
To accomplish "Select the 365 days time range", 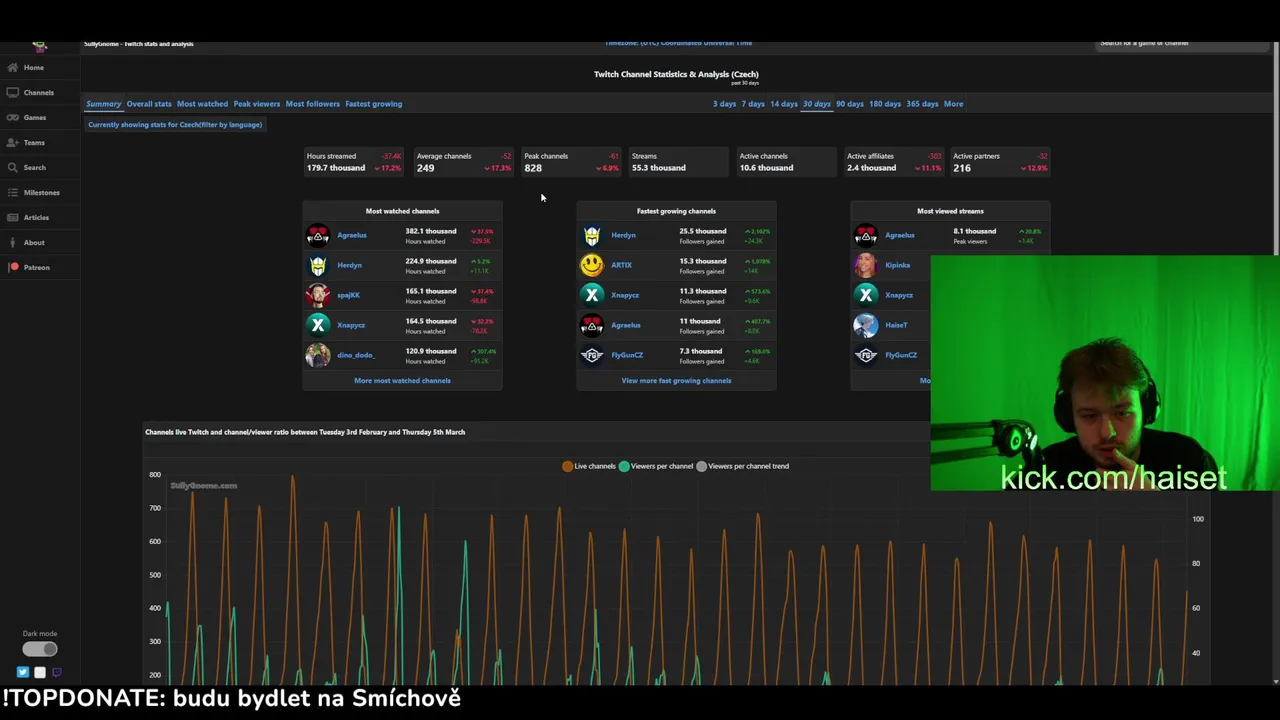I will [x=922, y=104].
